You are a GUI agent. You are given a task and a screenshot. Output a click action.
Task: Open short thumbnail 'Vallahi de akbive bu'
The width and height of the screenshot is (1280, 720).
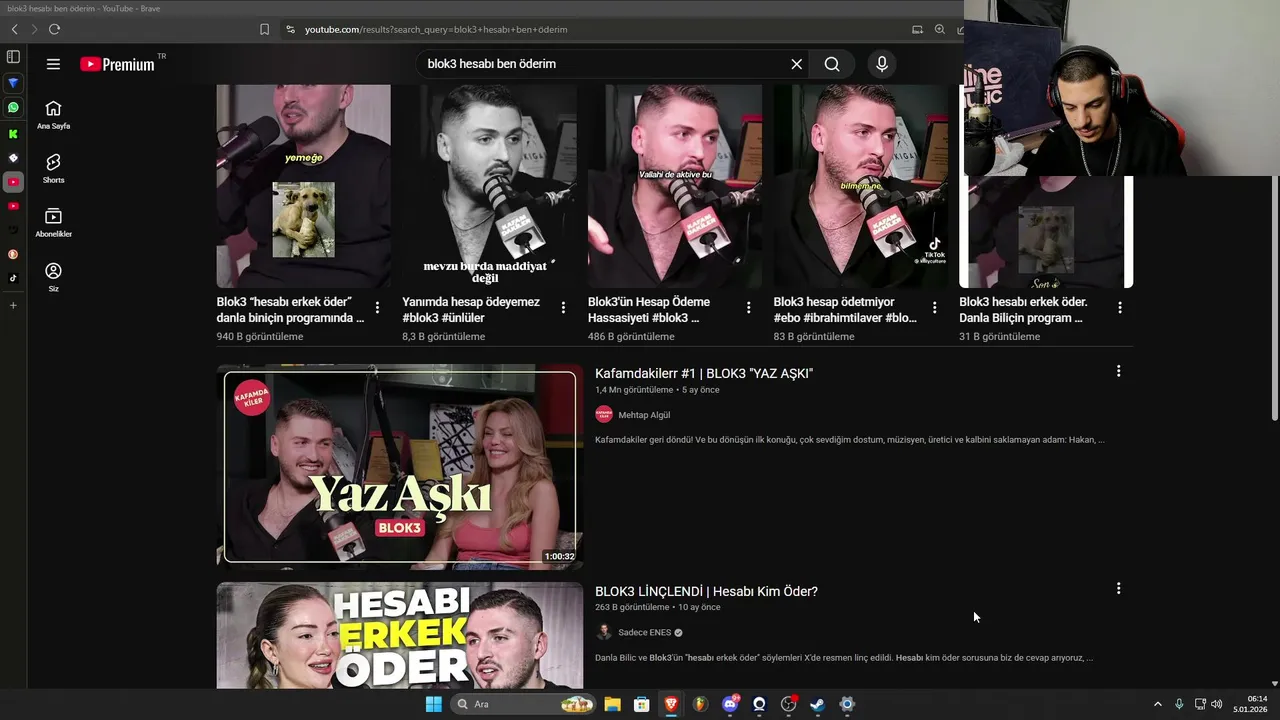[x=675, y=186]
